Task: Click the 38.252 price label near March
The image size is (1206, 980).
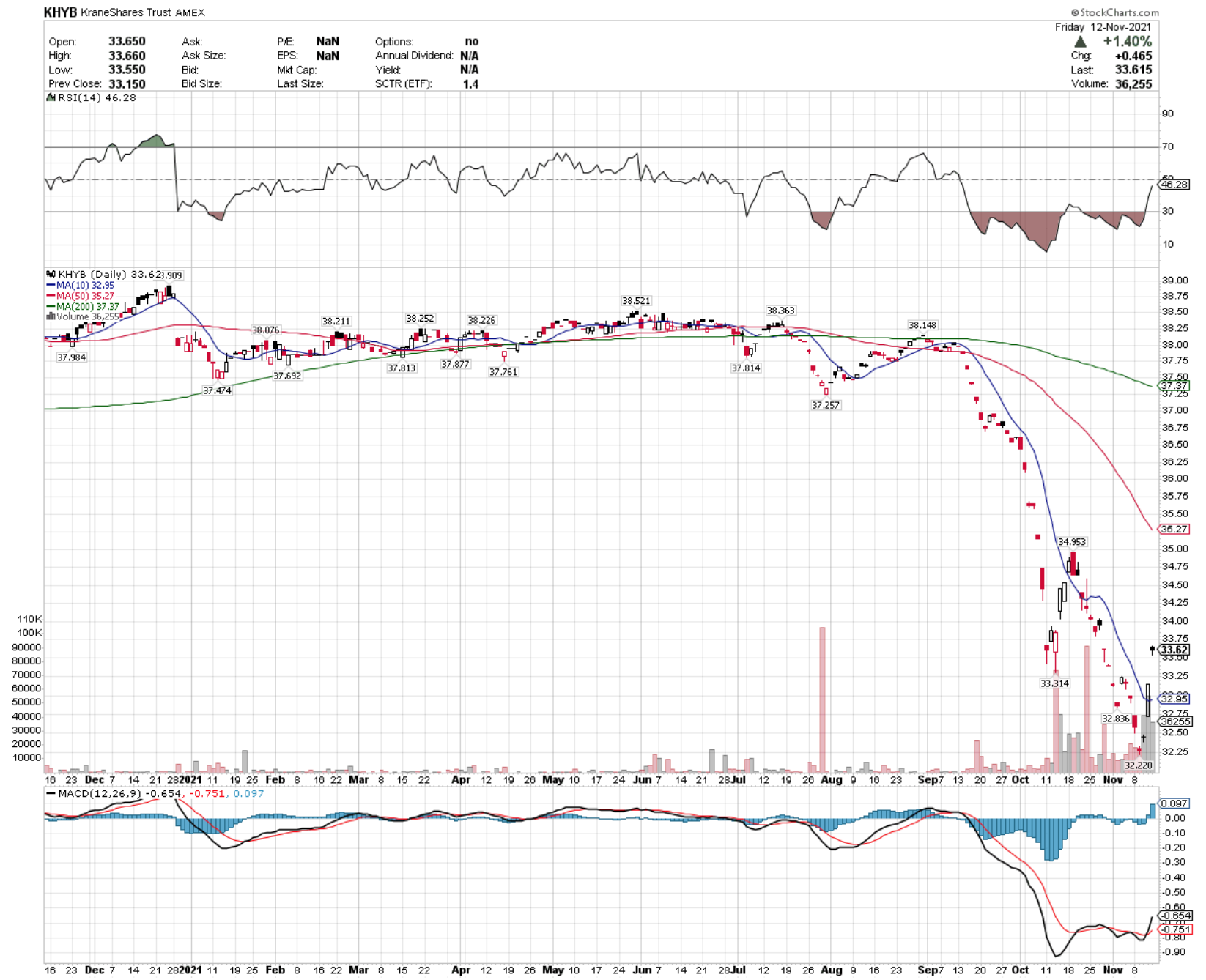Action: point(420,319)
